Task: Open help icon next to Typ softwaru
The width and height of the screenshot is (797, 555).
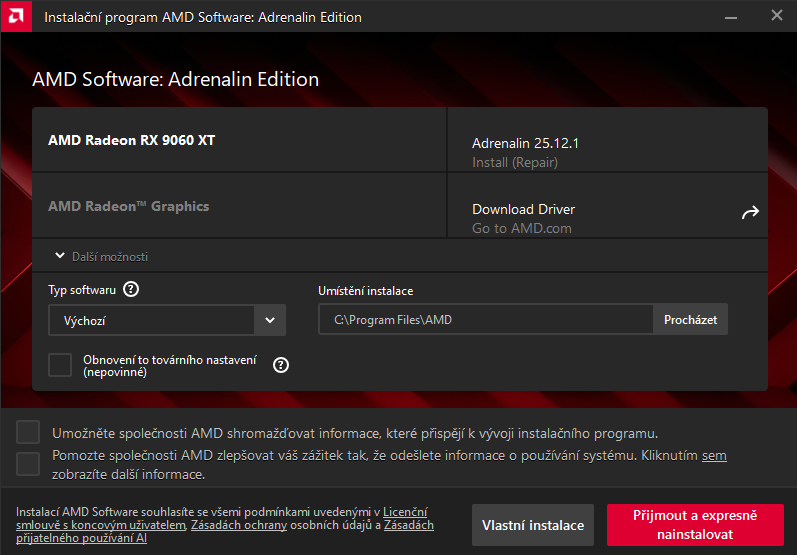Action: (131, 290)
